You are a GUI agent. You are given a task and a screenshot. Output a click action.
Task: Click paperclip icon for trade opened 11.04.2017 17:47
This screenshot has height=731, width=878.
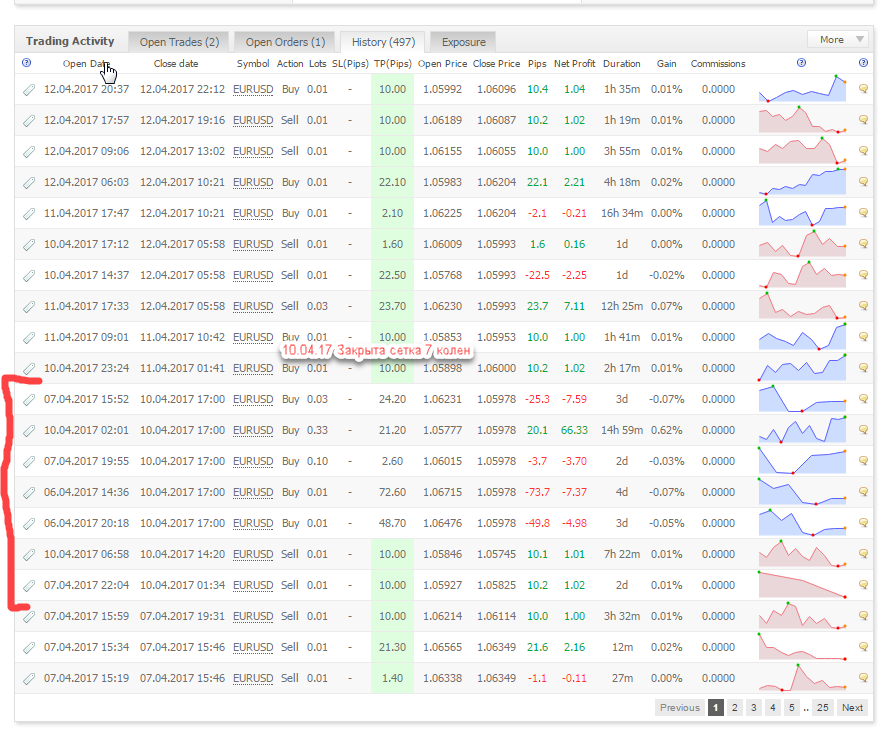tap(29, 213)
